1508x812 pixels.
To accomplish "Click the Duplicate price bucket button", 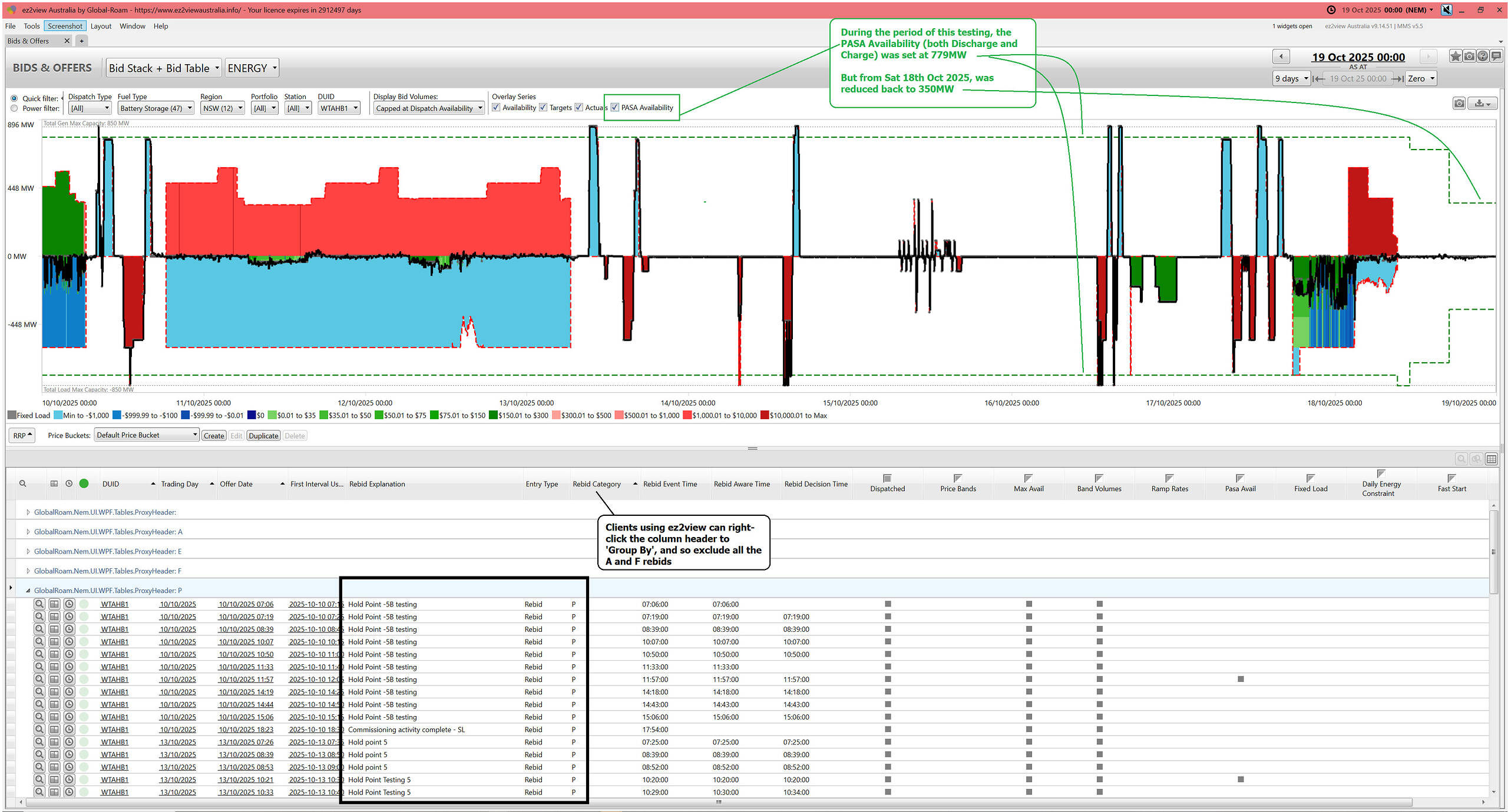I will [263, 436].
